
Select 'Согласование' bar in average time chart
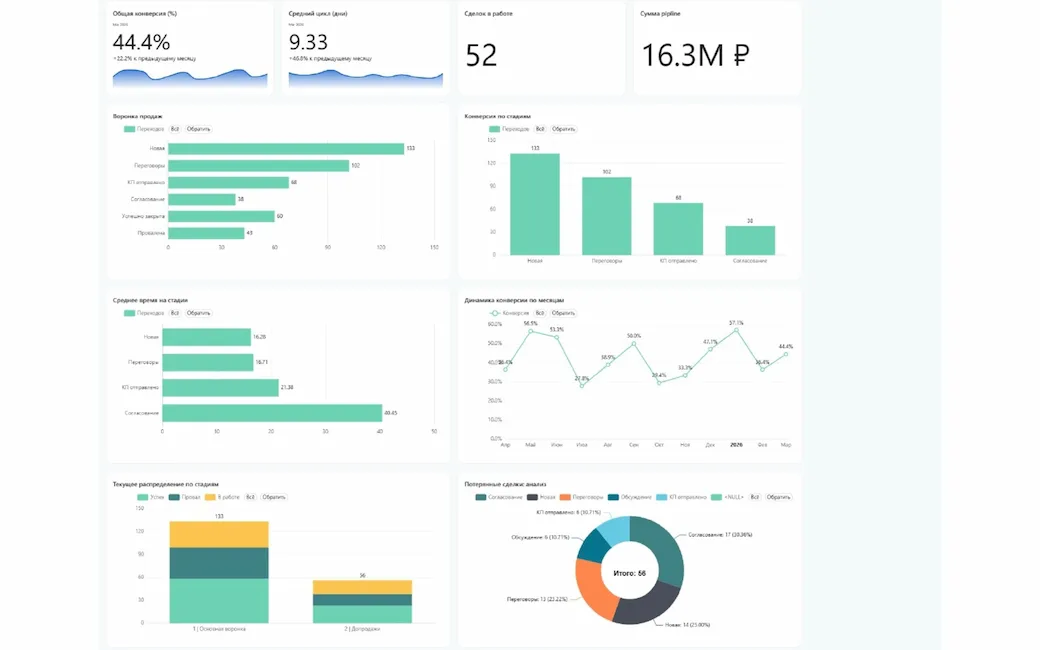[272, 413]
